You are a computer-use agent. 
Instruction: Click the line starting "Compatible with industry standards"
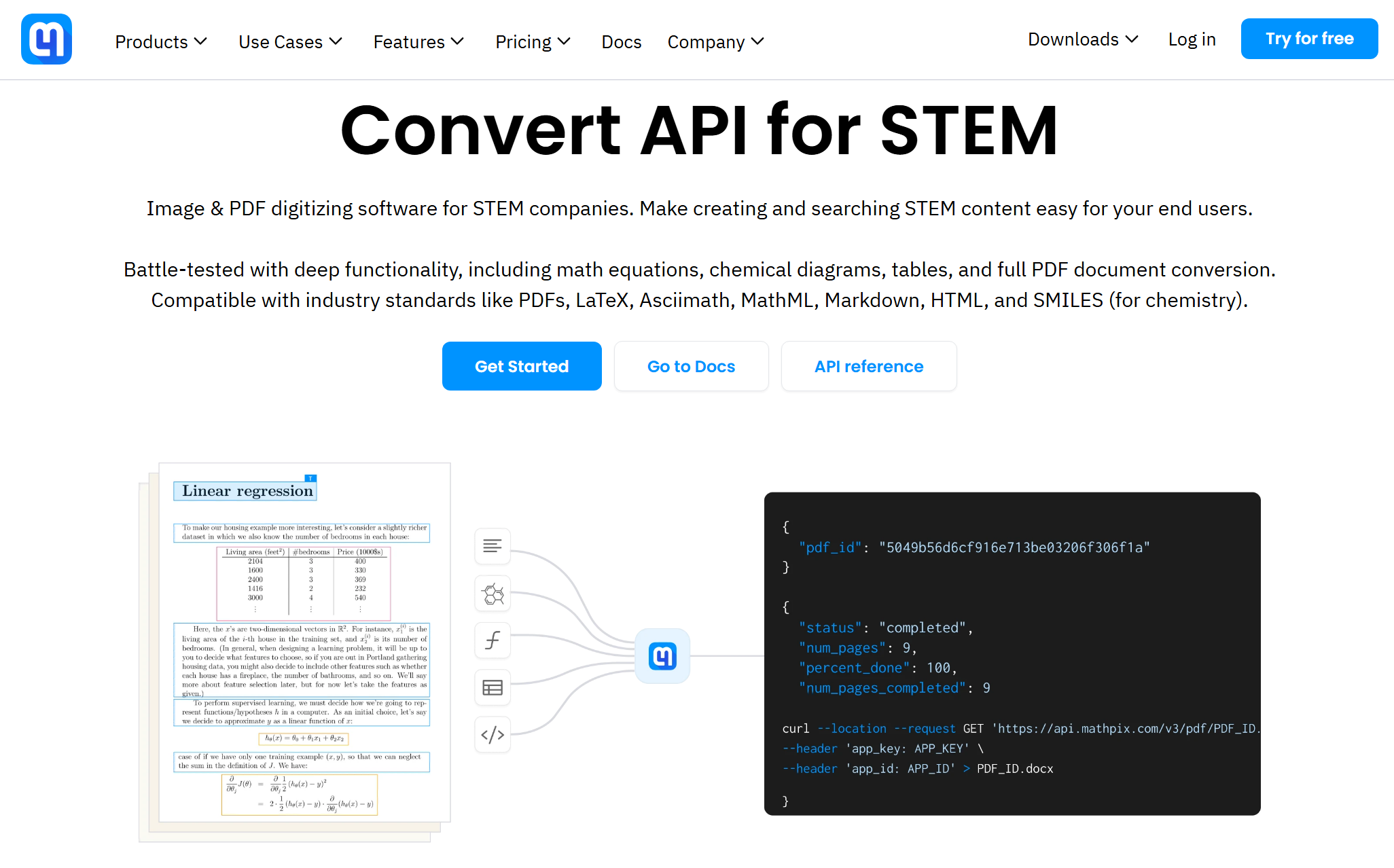pos(700,300)
